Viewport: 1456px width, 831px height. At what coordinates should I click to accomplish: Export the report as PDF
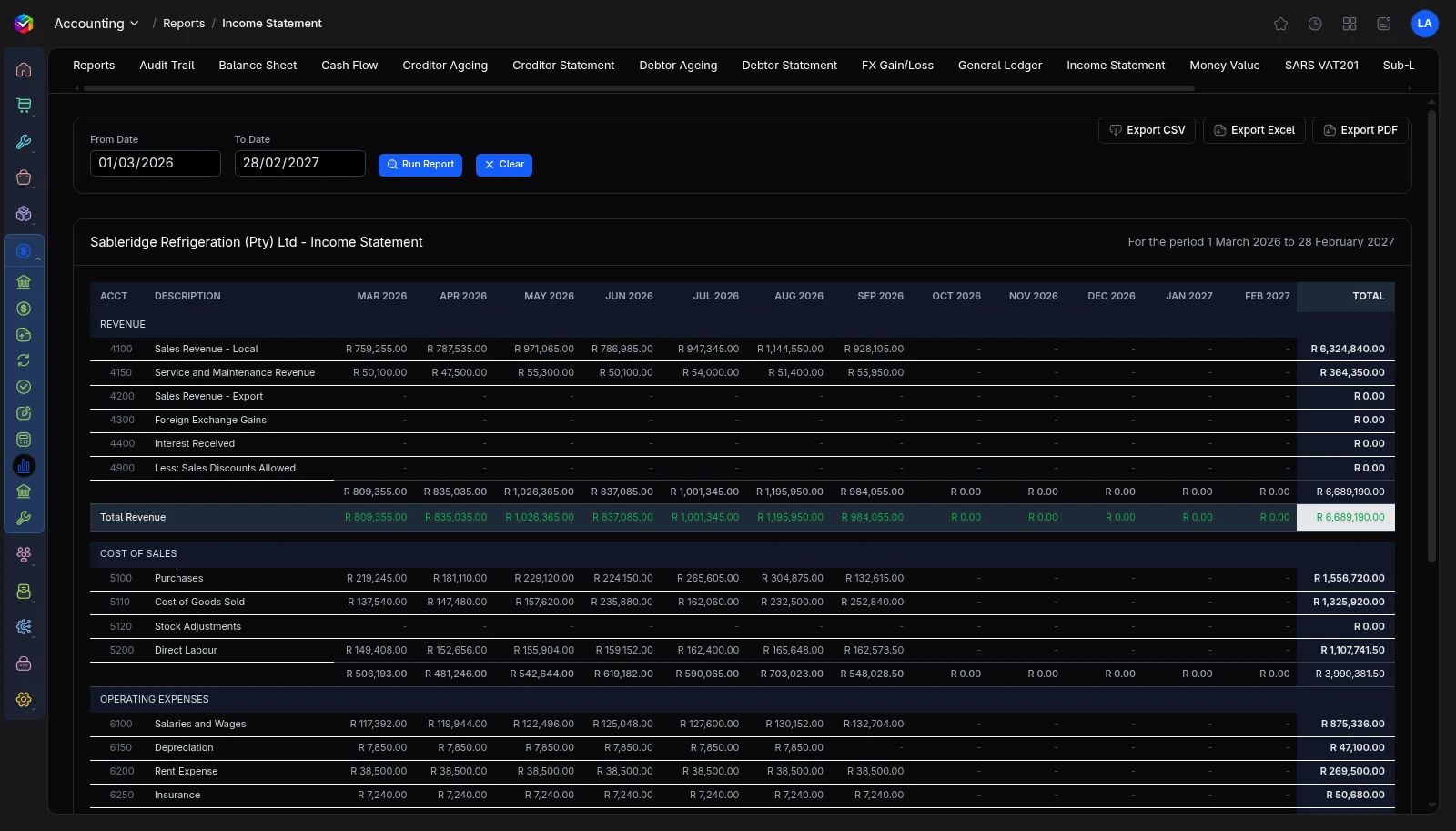[x=1360, y=130]
